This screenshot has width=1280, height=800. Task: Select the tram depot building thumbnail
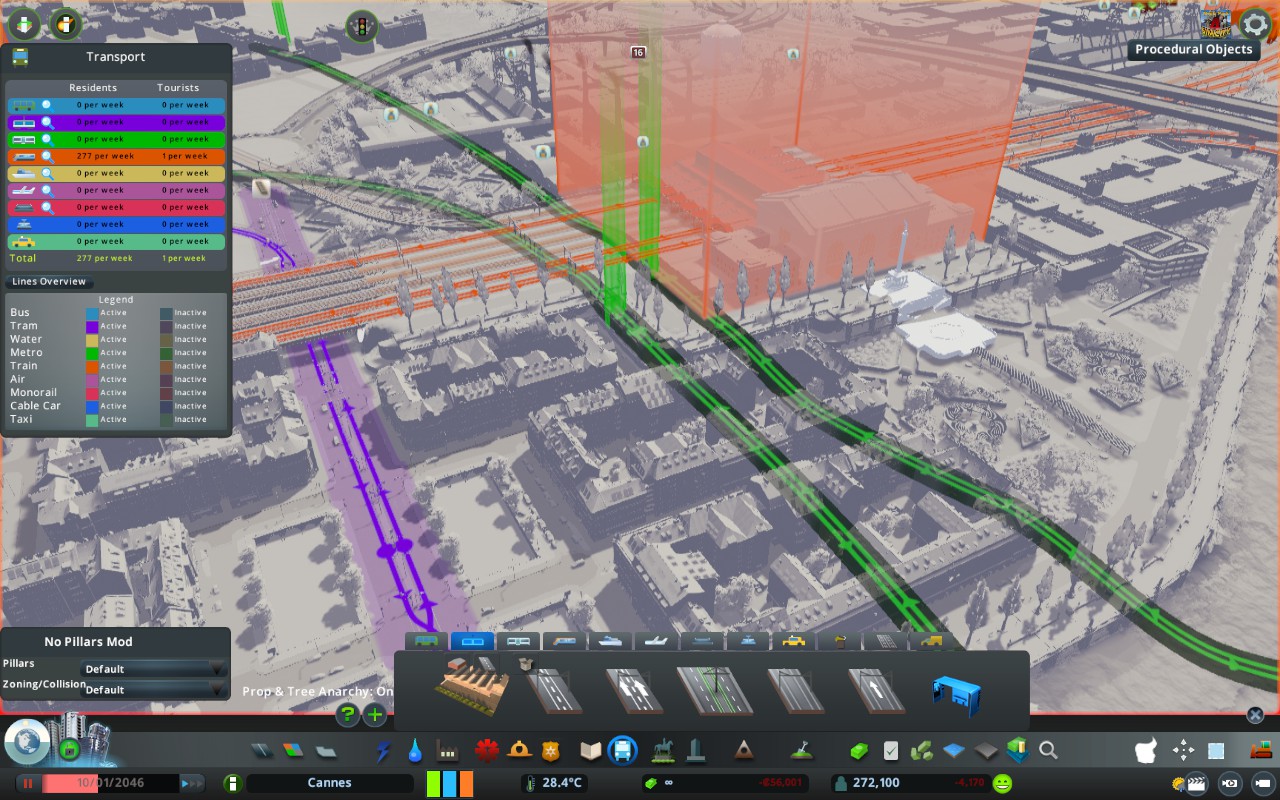473,688
